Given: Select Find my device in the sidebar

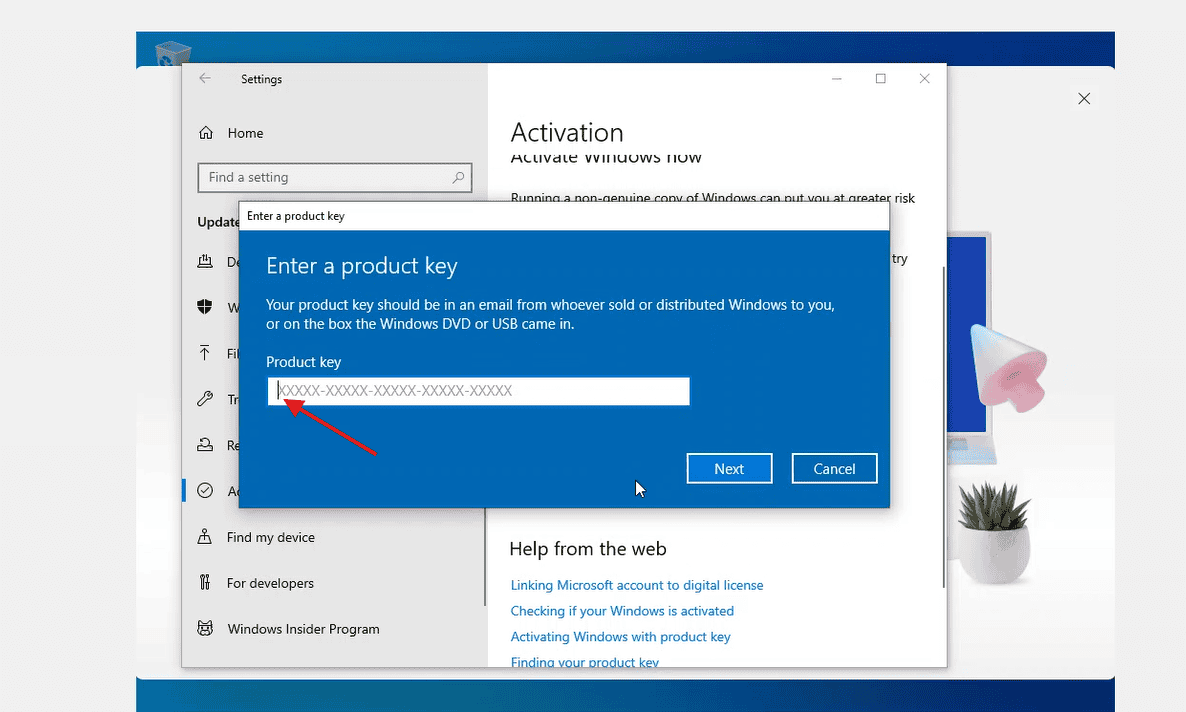Looking at the screenshot, I should pyautogui.click(x=270, y=537).
